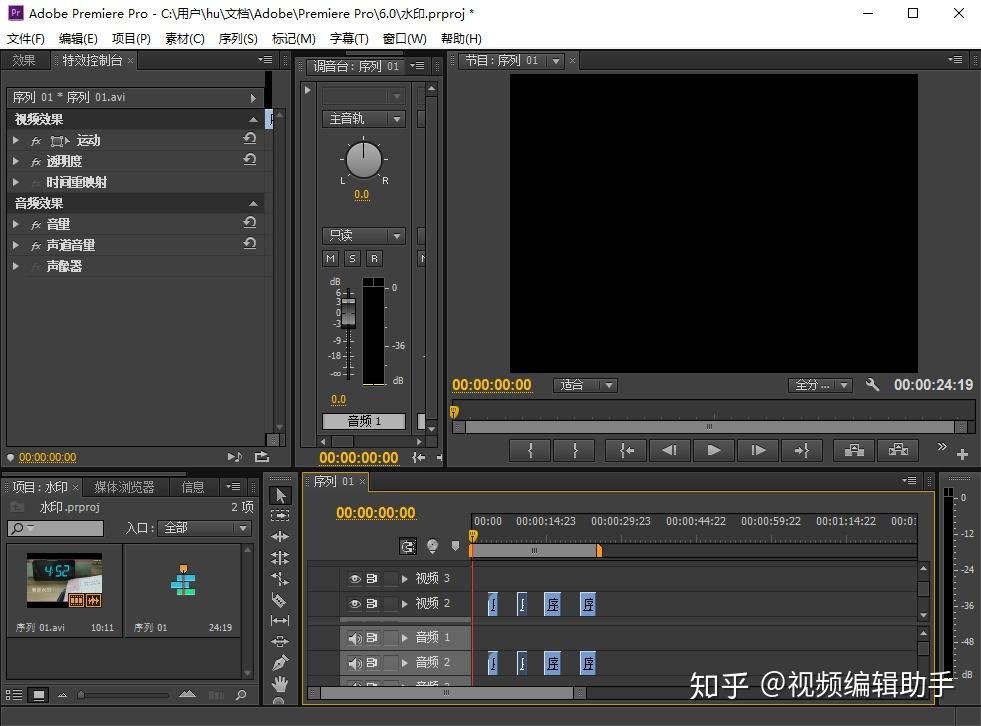Mute audio mixer track with M

(x=331, y=258)
